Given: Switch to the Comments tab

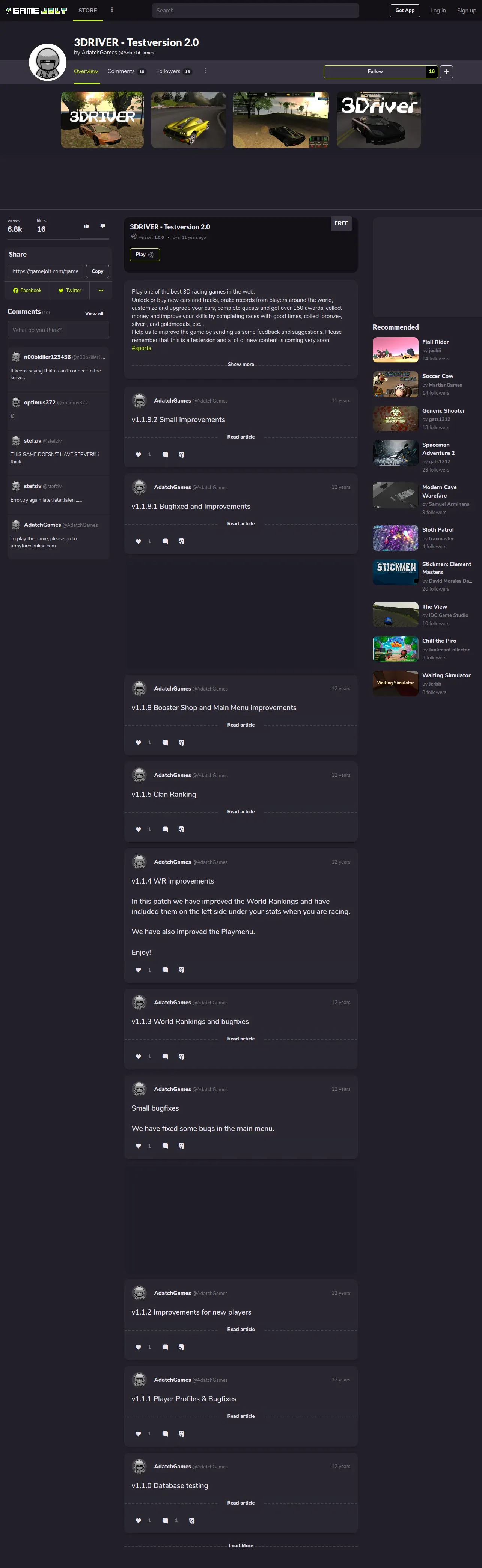Looking at the screenshot, I should pyautogui.click(x=127, y=71).
